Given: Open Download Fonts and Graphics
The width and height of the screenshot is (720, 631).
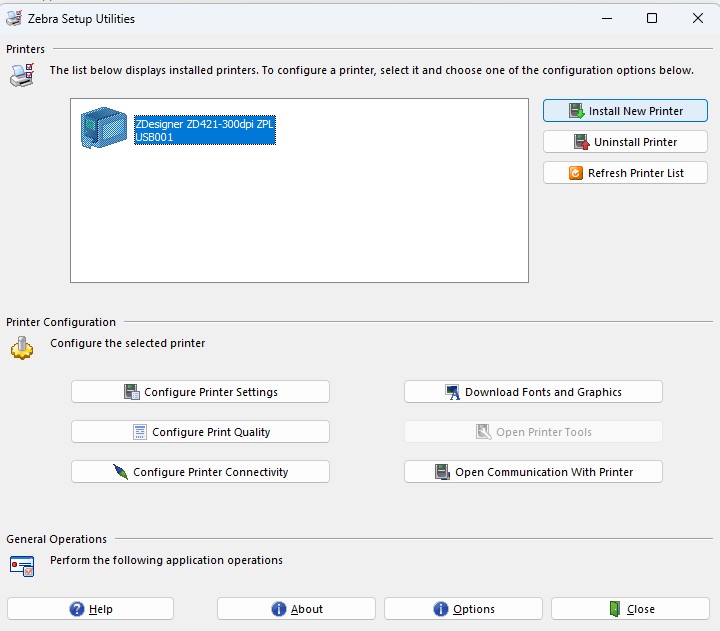Looking at the screenshot, I should coord(533,392).
